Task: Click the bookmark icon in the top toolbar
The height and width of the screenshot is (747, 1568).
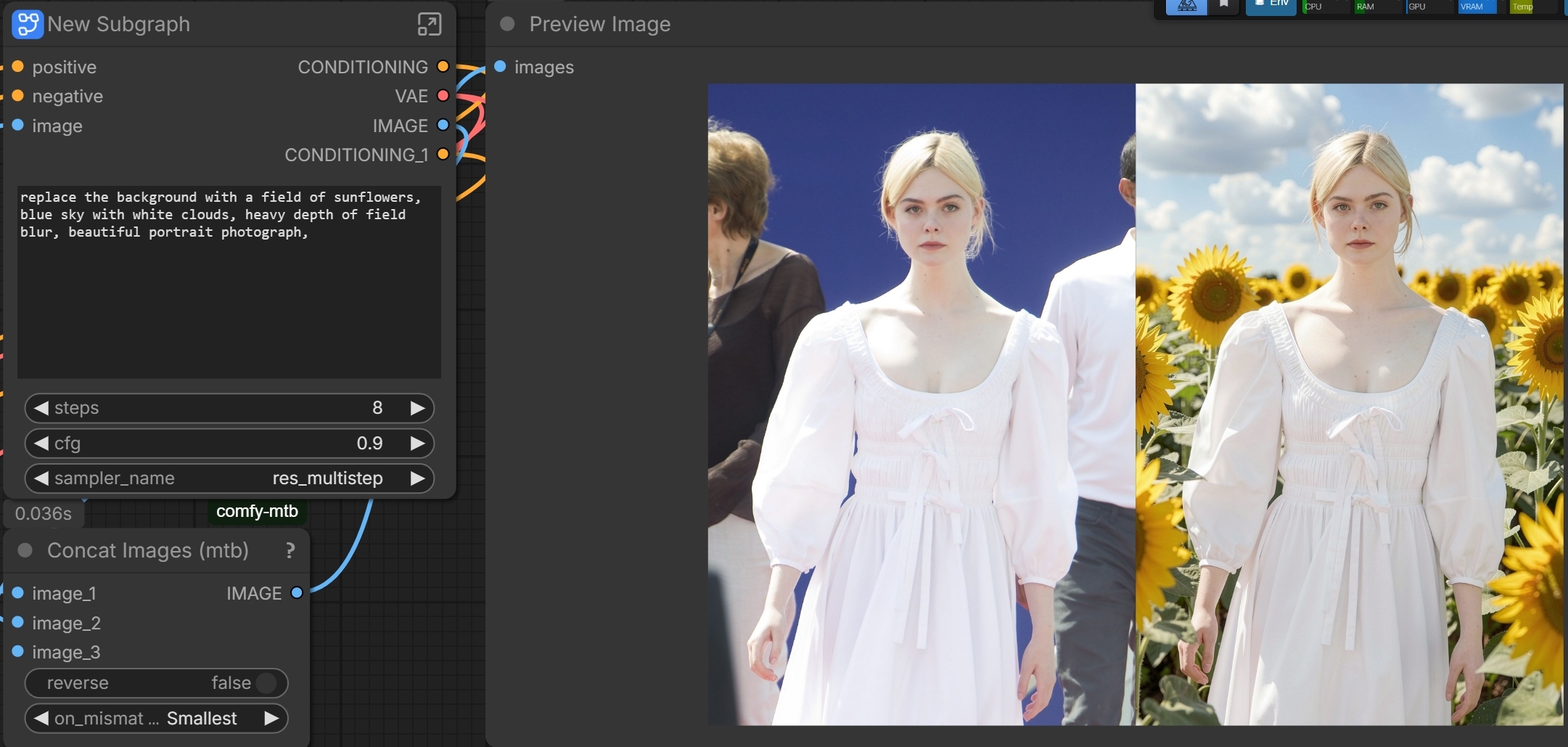Action: [1224, 4]
